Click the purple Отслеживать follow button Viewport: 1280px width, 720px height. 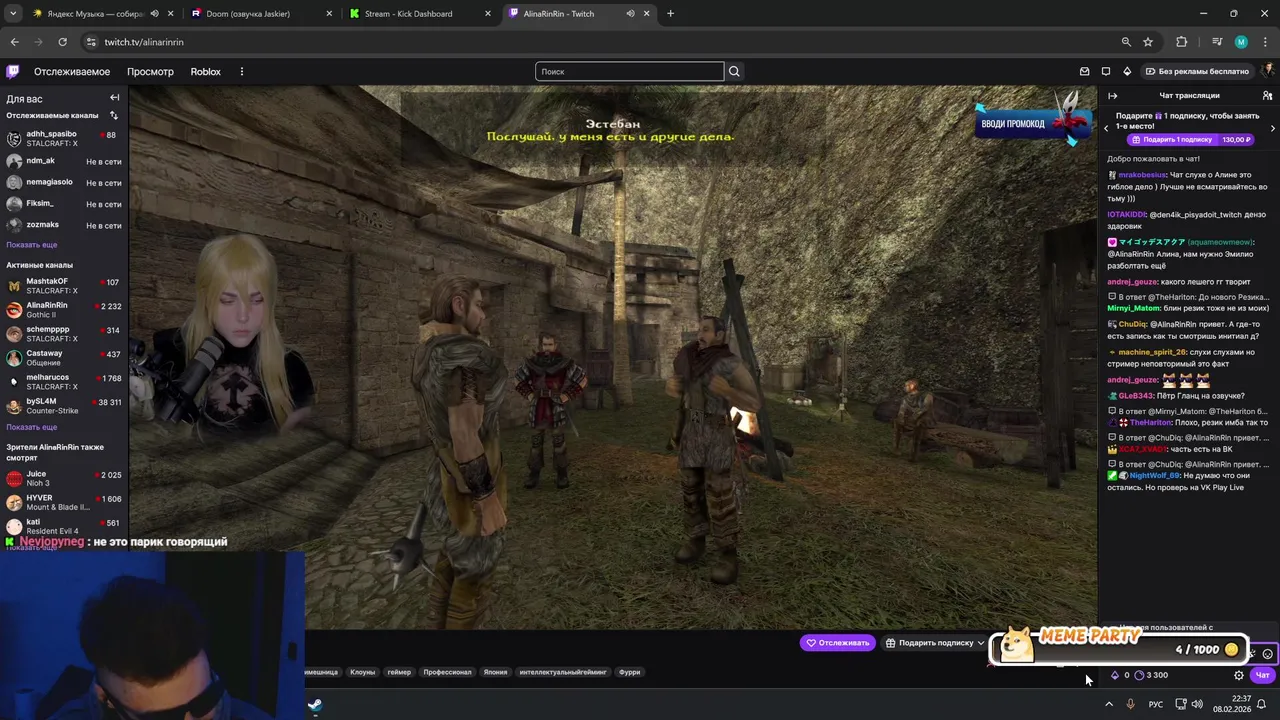coord(838,643)
